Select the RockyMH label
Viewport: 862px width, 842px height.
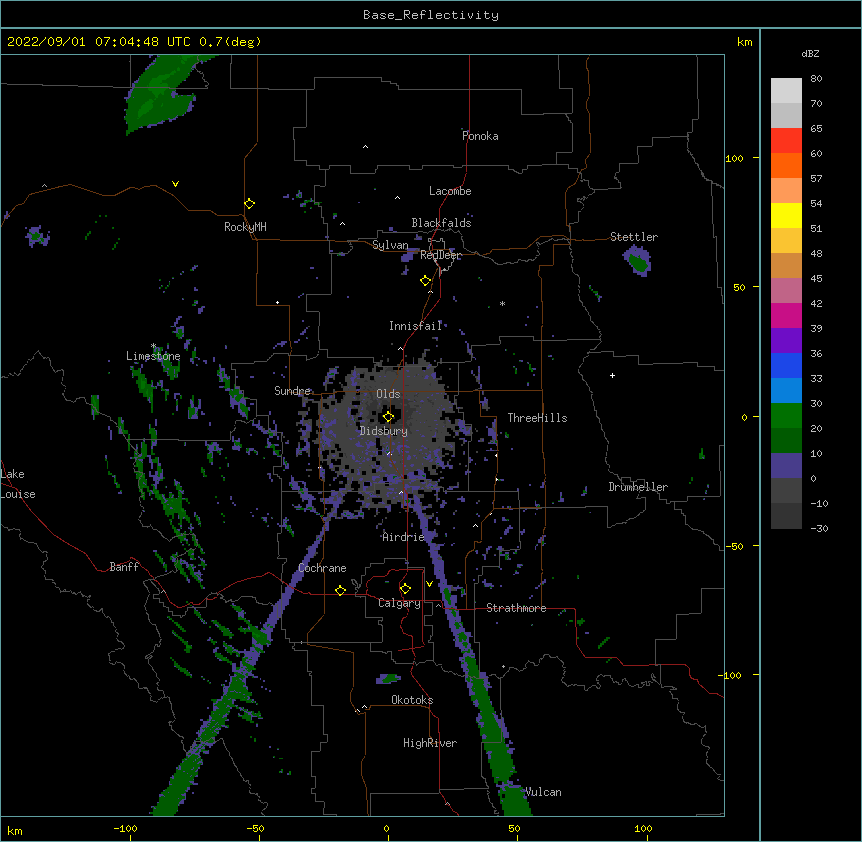coord(245,227)
